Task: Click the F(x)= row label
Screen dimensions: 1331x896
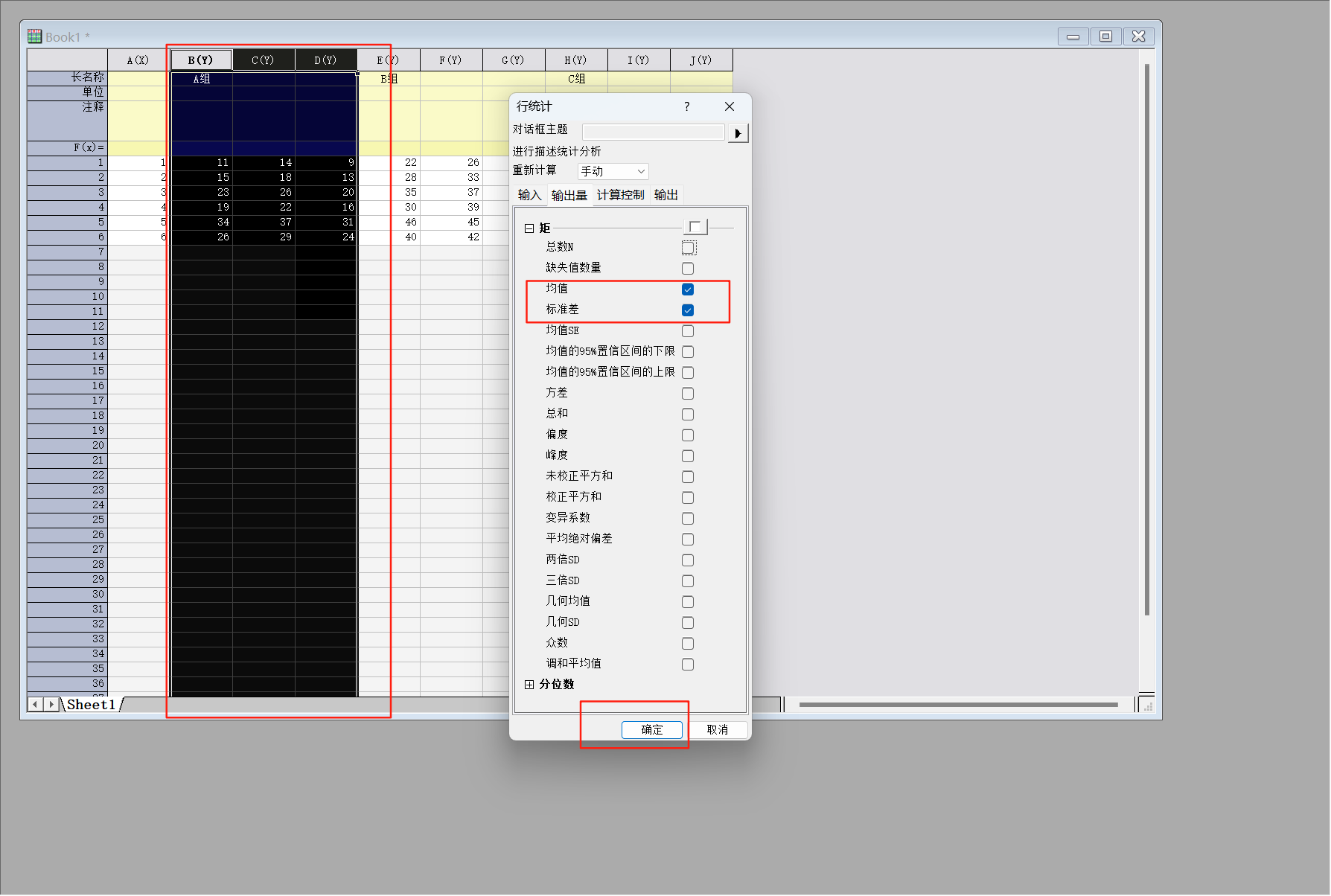Action: (x=67, y=148)
